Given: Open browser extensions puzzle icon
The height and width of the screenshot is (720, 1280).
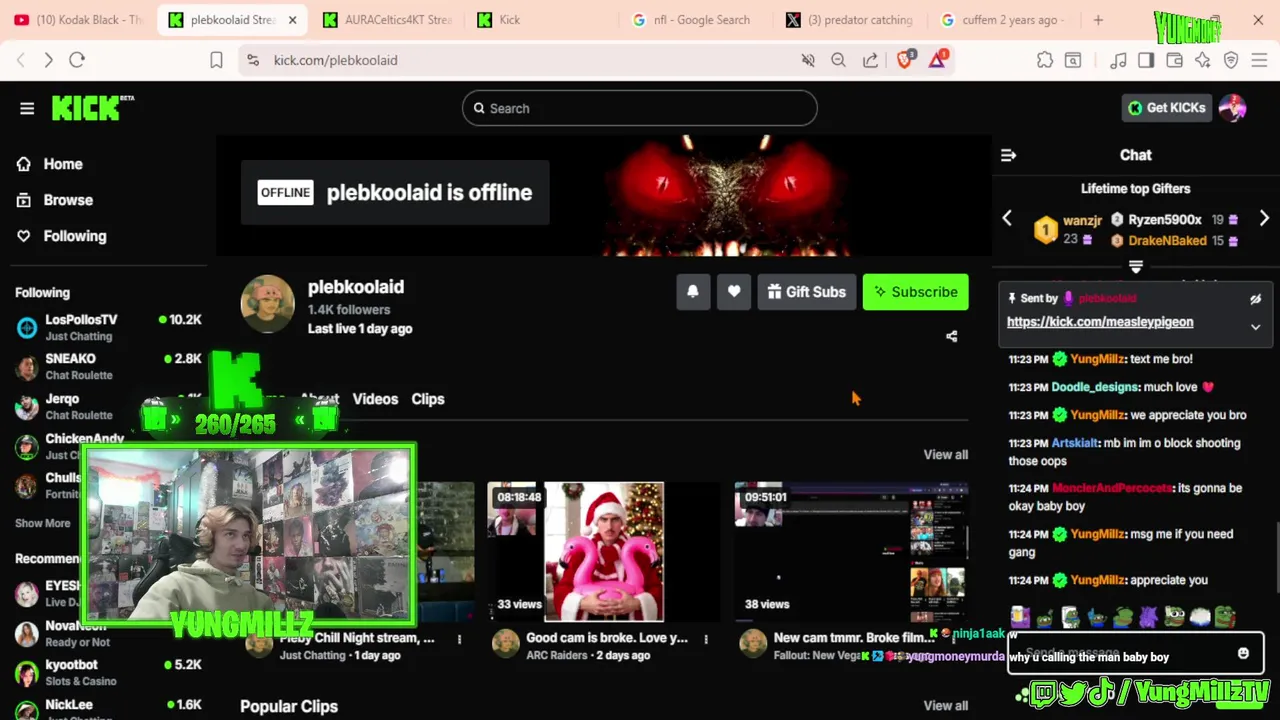Looking at the screenshot, I should pos(1045,60).
